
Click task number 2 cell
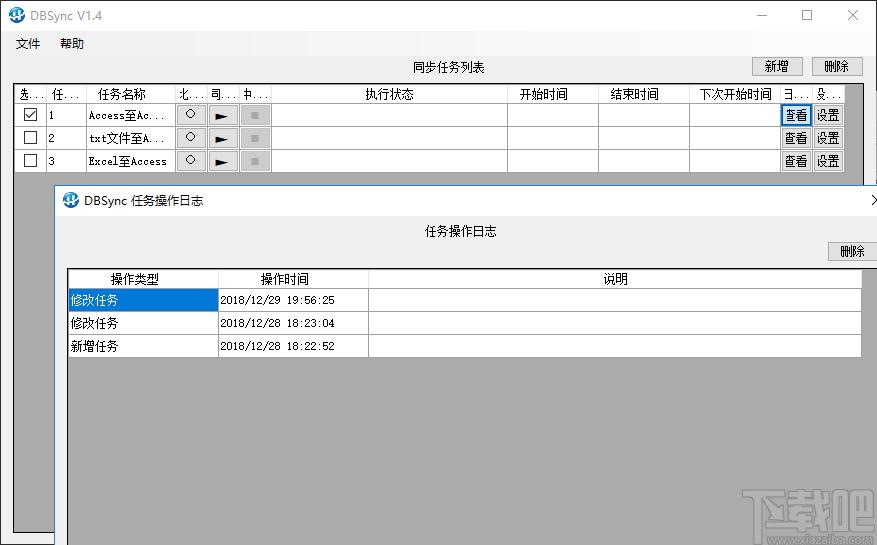point(66,138)
